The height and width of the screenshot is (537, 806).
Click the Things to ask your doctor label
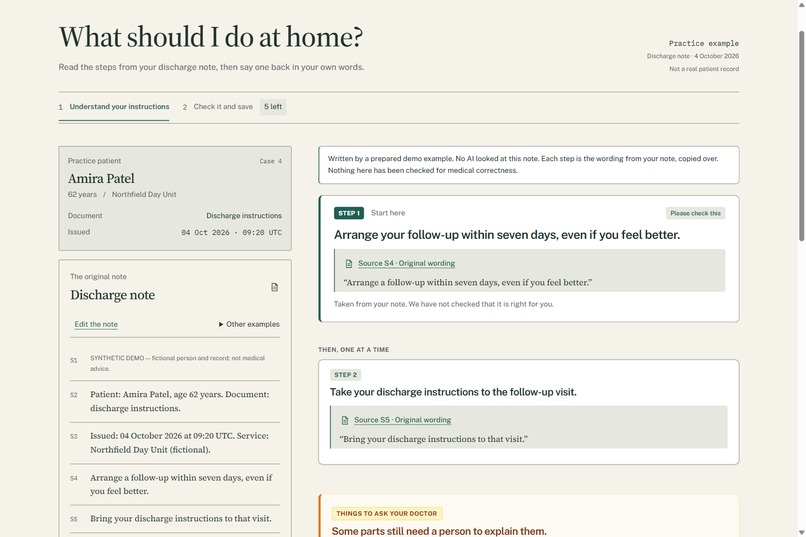point(387,513)
